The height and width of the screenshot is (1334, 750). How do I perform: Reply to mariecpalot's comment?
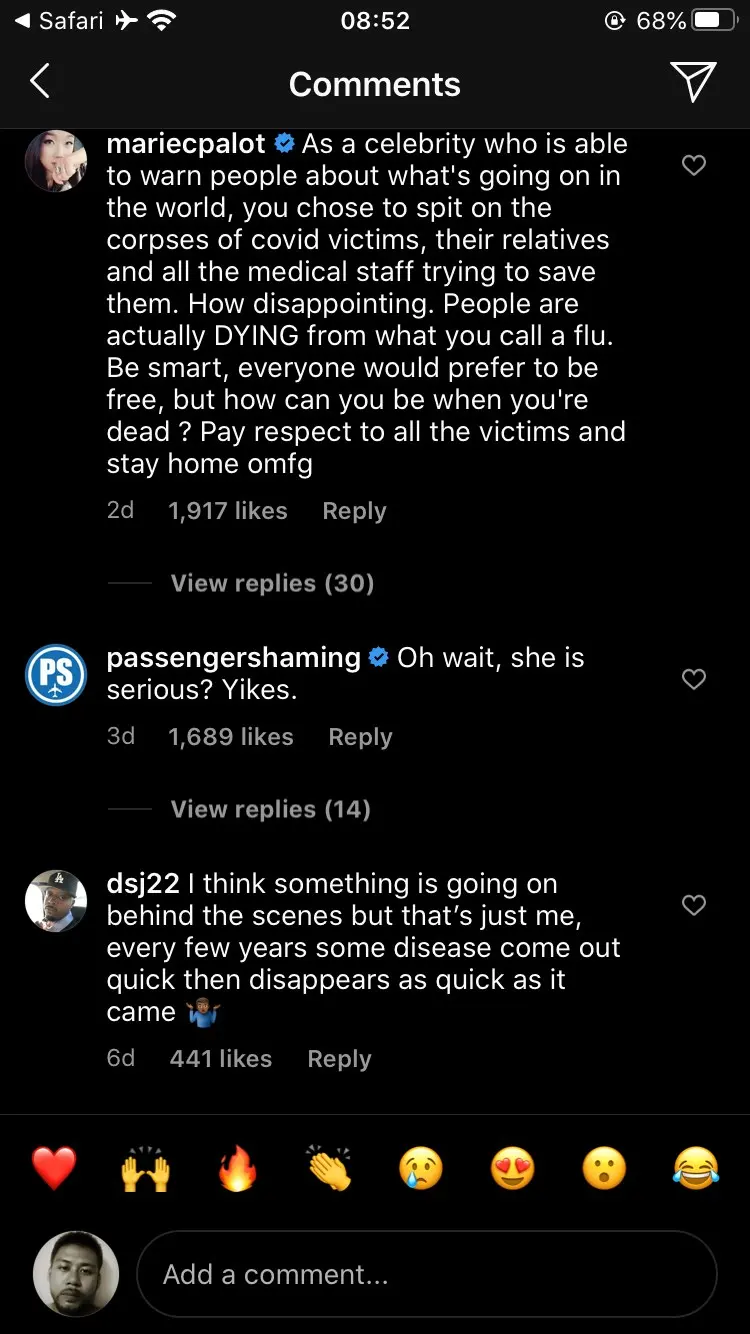(354, 511)
